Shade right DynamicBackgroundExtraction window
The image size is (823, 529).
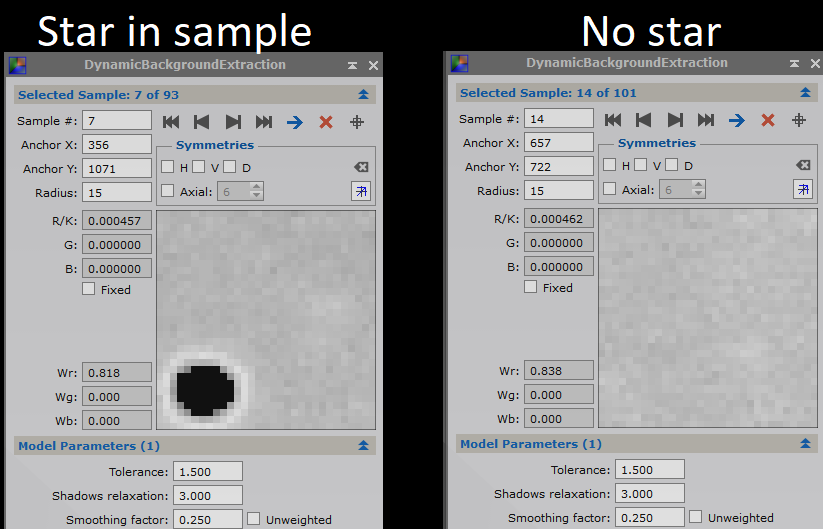794,64
